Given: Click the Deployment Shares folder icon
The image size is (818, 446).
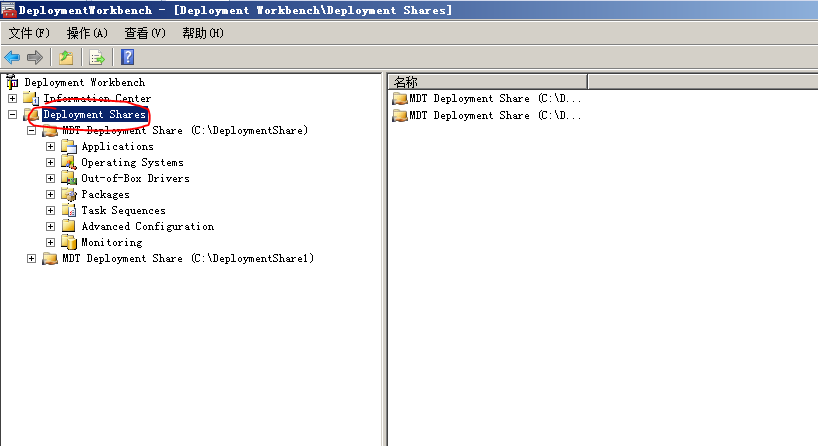Looking at the screenshot, I should (x=31, y=114).
